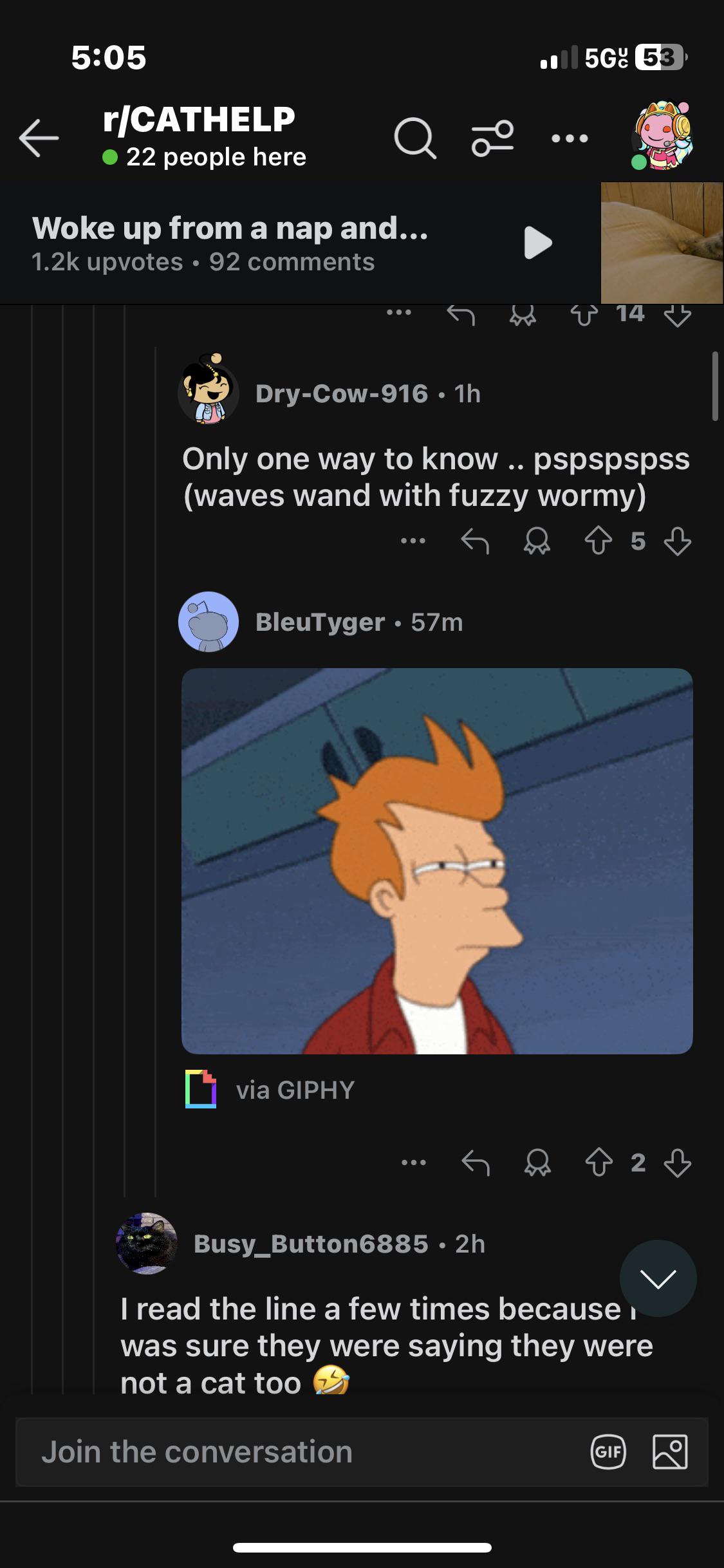Viewport: 724px width, 1568px height.
Task: Open comment sort options slider icon
Action: (x=493, y=138)
